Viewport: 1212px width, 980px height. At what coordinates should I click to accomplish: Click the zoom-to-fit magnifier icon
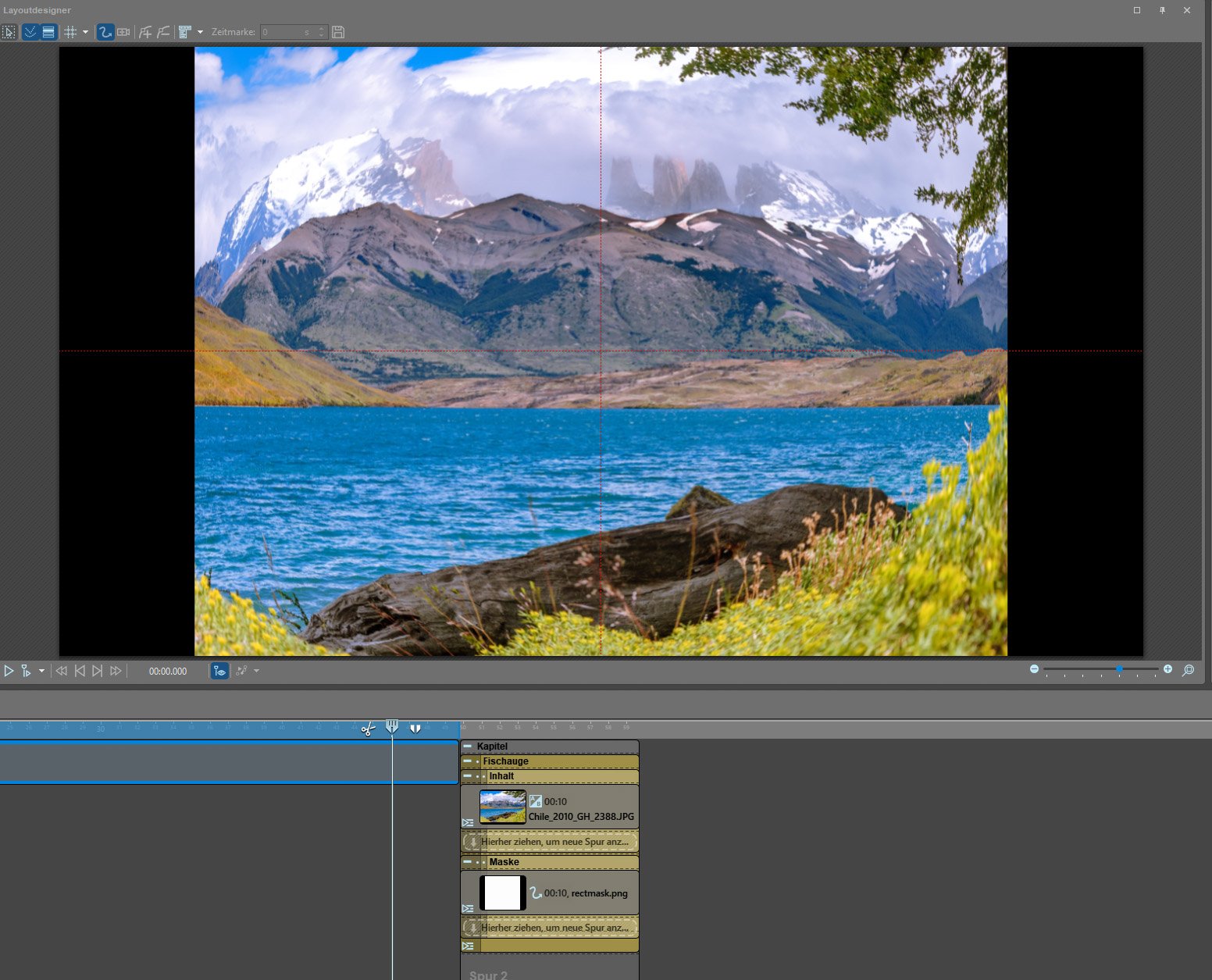click(1188, 670)
